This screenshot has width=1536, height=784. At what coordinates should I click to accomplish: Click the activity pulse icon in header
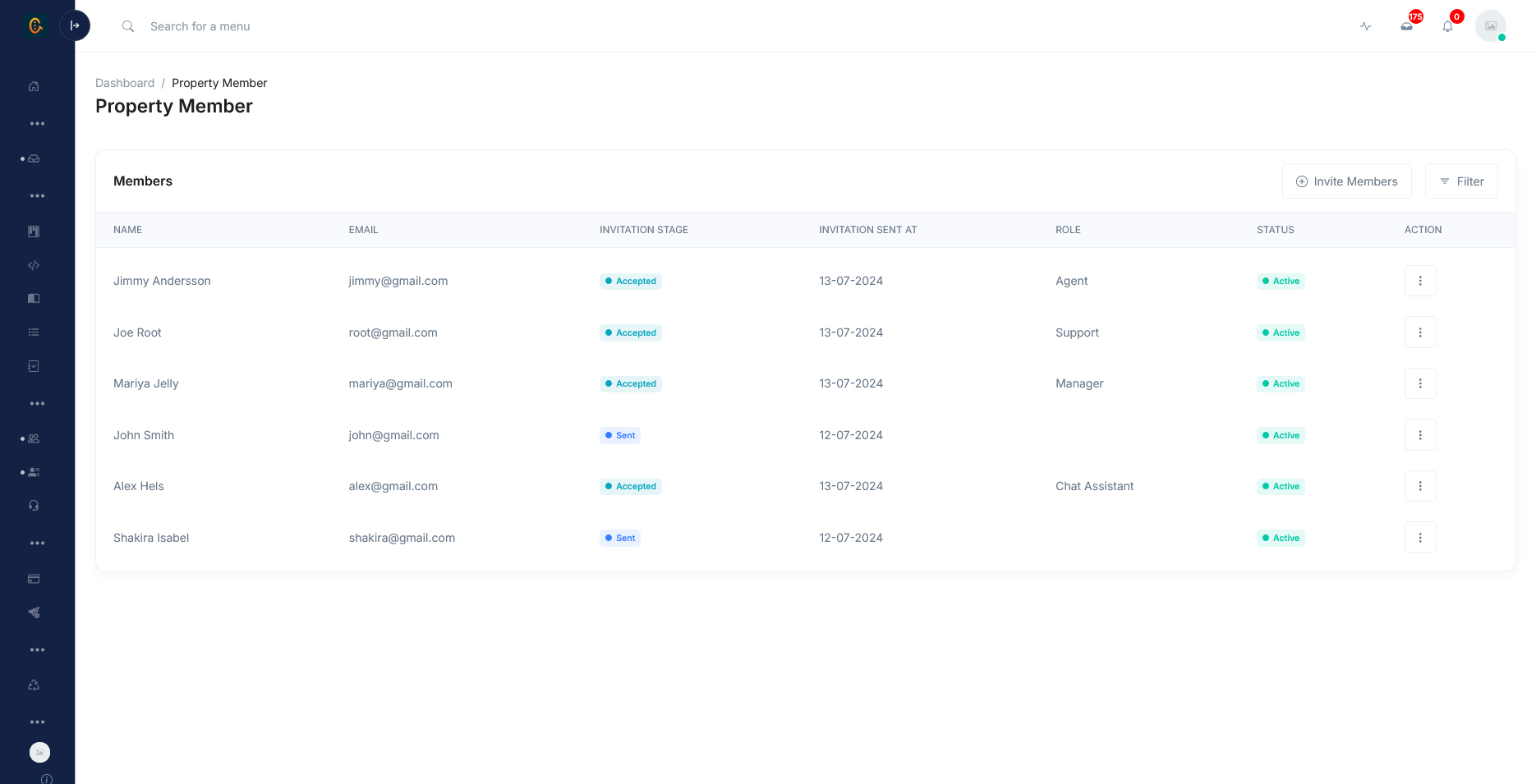(1365, 26)
